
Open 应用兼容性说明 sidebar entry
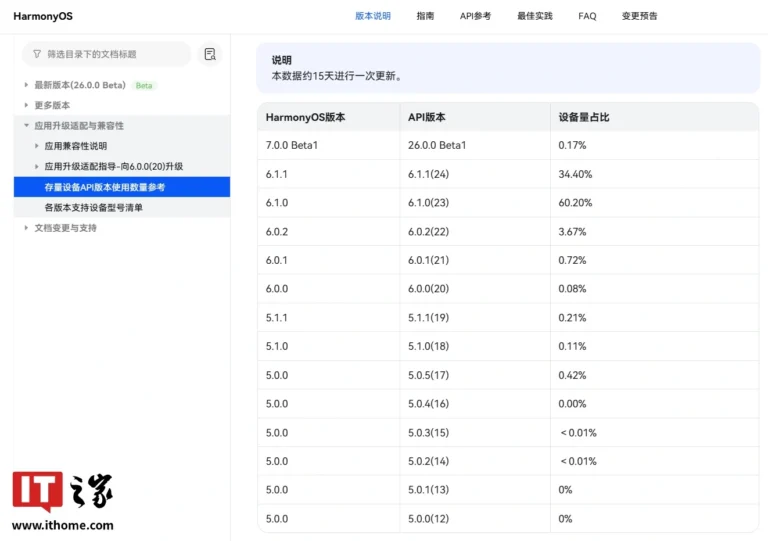(x=75, y=146)
